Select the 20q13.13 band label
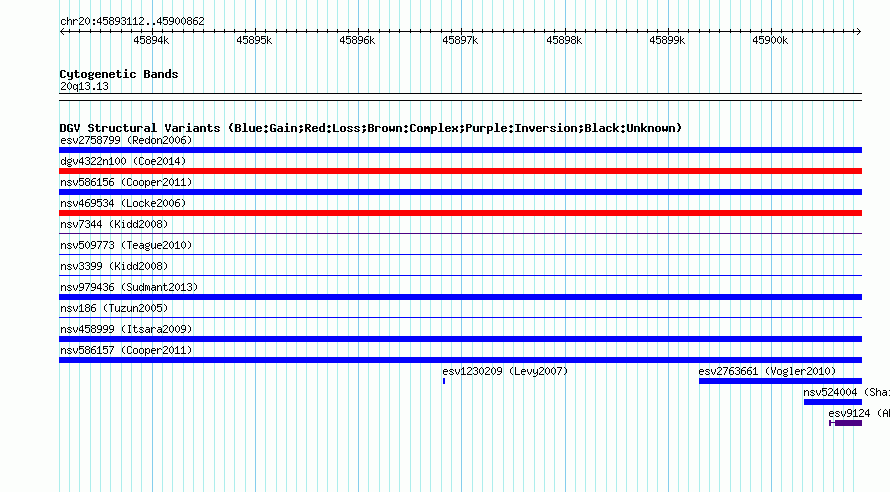The width and height of the screenshot is (890, 492). pos(84,86)
